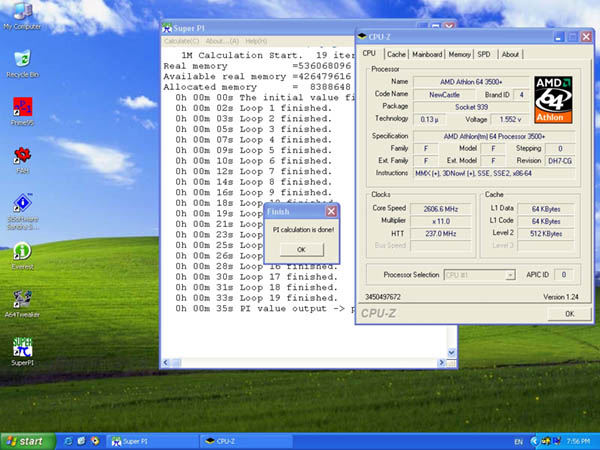
Task: Click the AMD Athlon 64 logo
Action: point(553,100)
